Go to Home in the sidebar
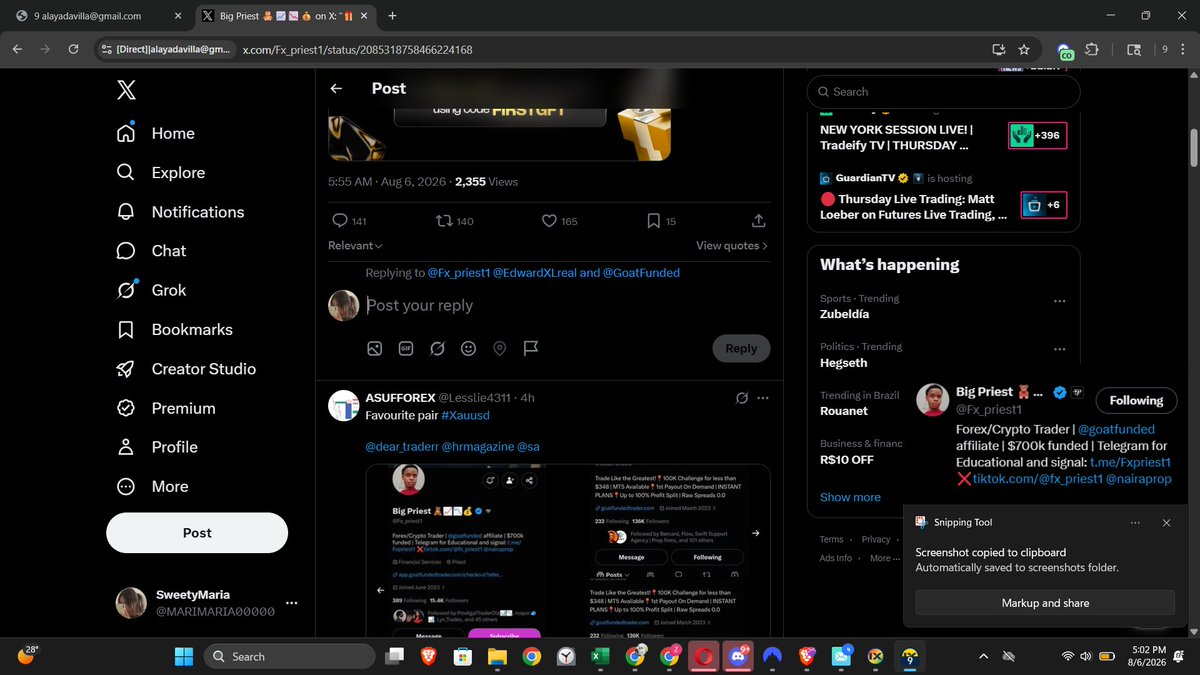Viewport: 1200px width, 675px height. point(156,133)
